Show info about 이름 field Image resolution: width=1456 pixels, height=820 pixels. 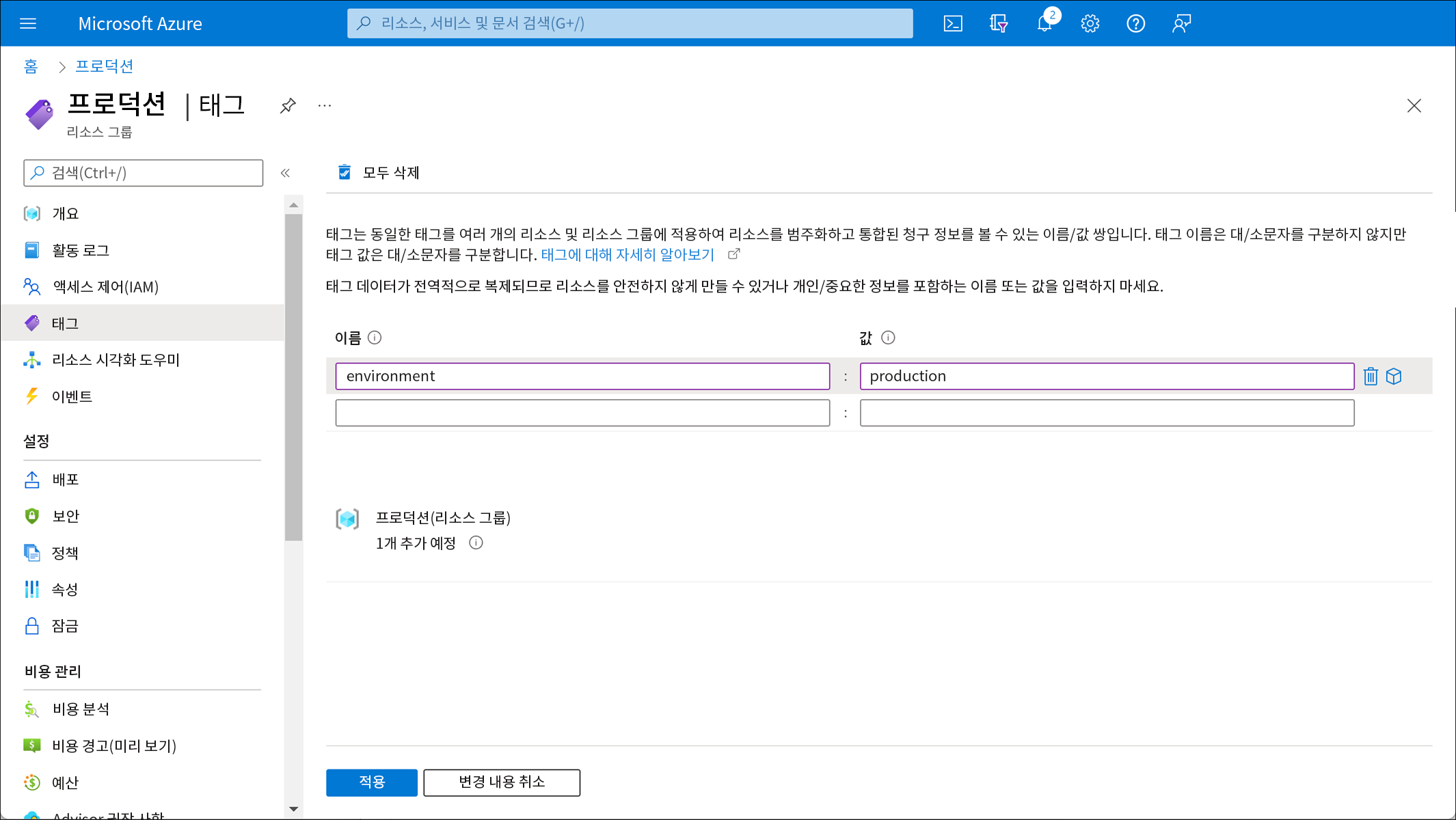coord(375,338)
